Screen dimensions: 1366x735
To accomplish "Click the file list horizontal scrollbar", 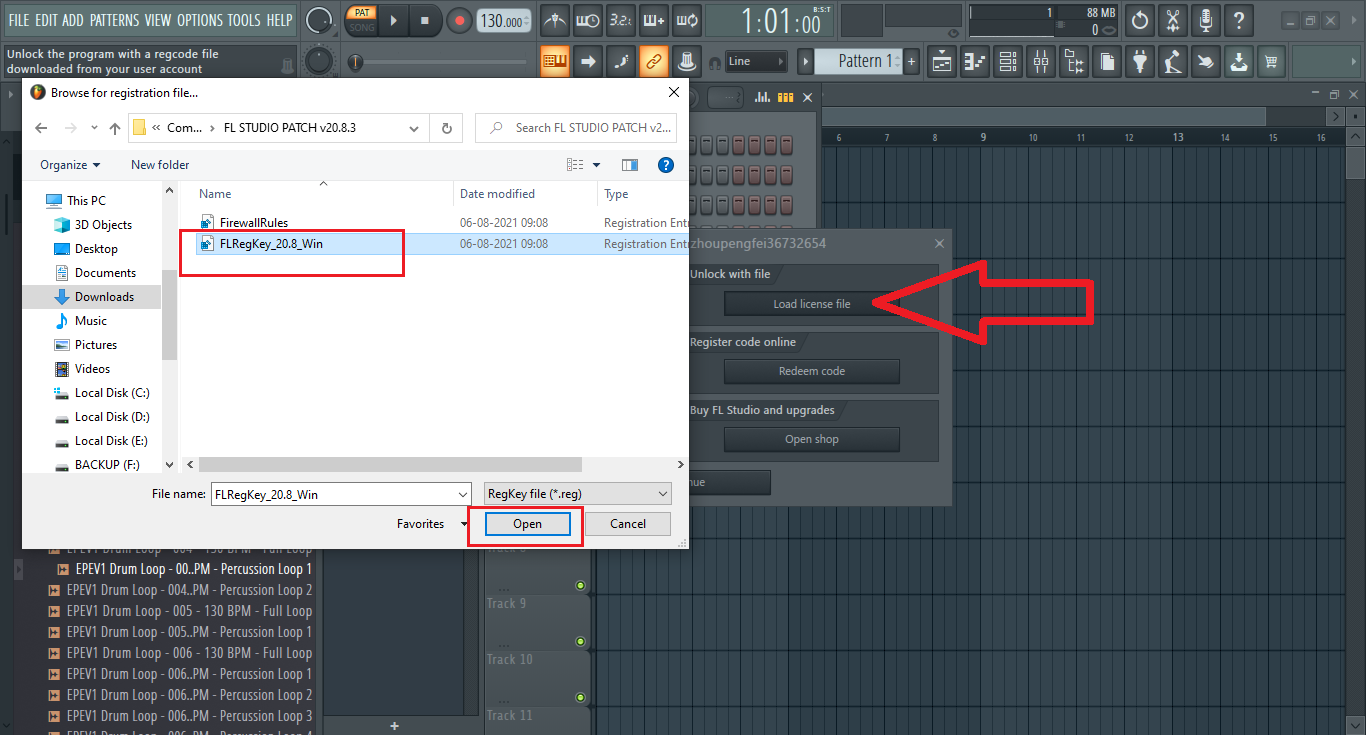I will coord(390,465).
